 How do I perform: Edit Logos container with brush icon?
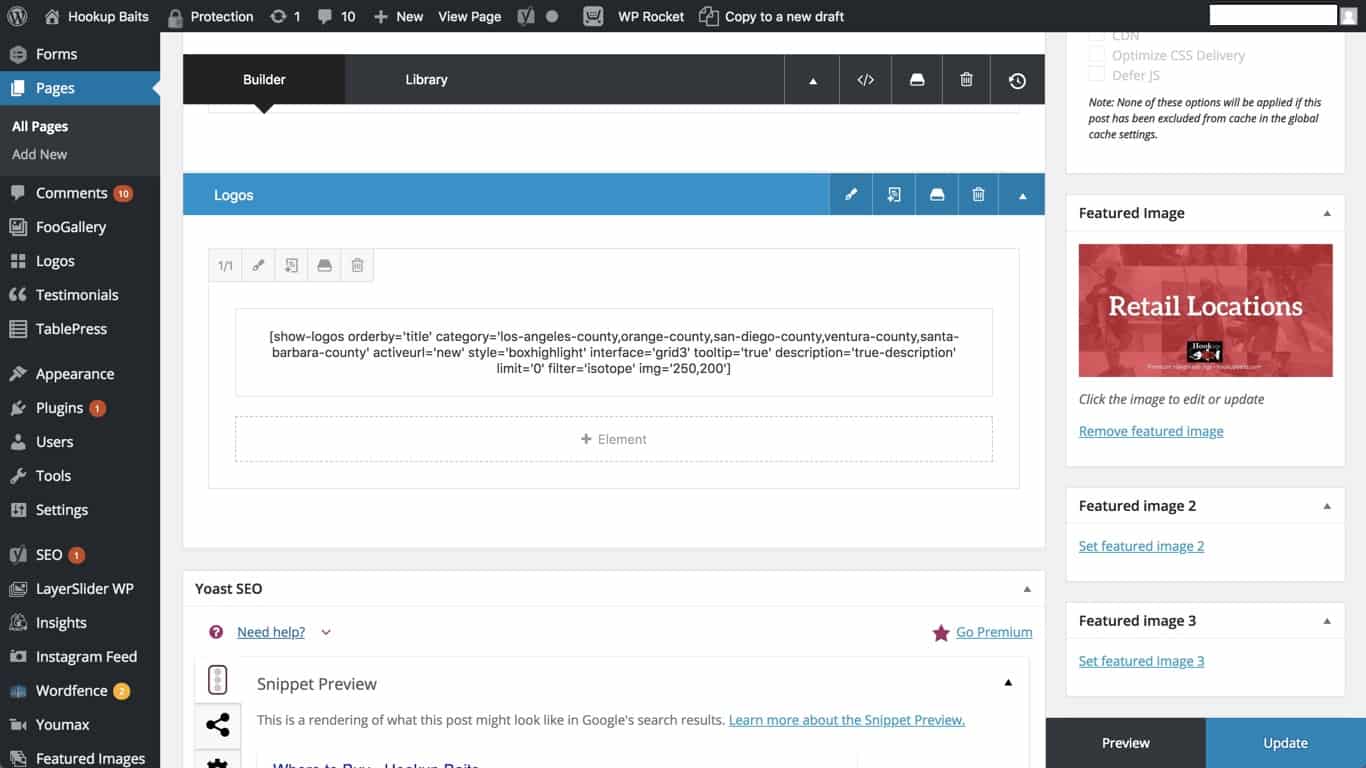point(851,195)
